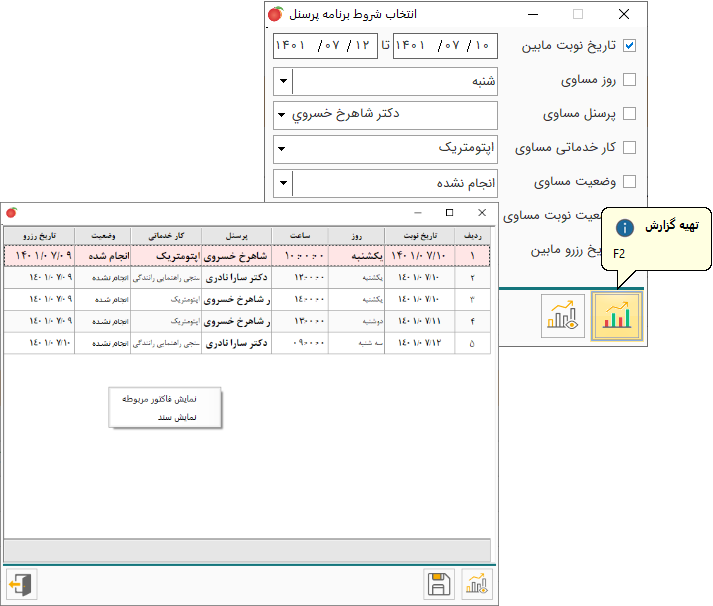Click the tomato app icon in results window

[11, 213]
